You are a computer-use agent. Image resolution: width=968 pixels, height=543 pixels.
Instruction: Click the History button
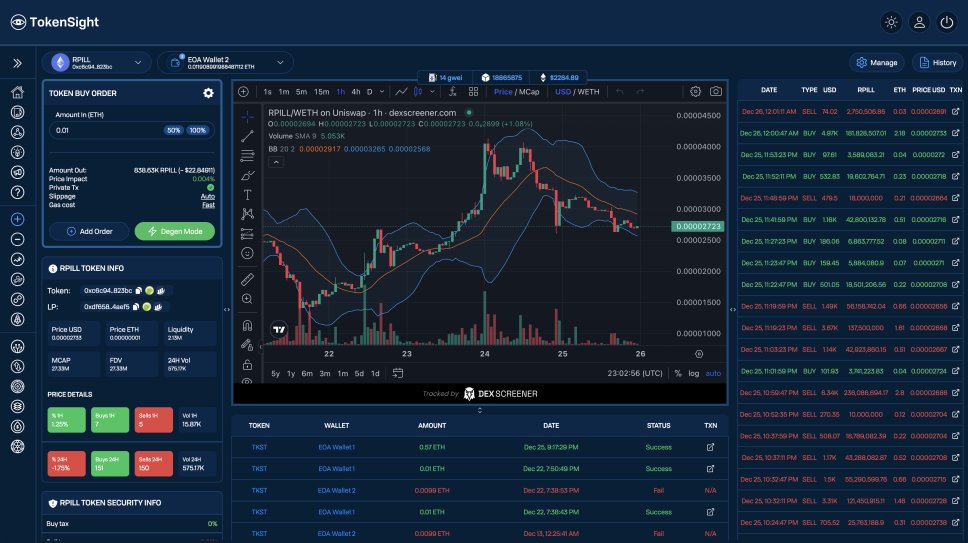(x=938, y=62)
